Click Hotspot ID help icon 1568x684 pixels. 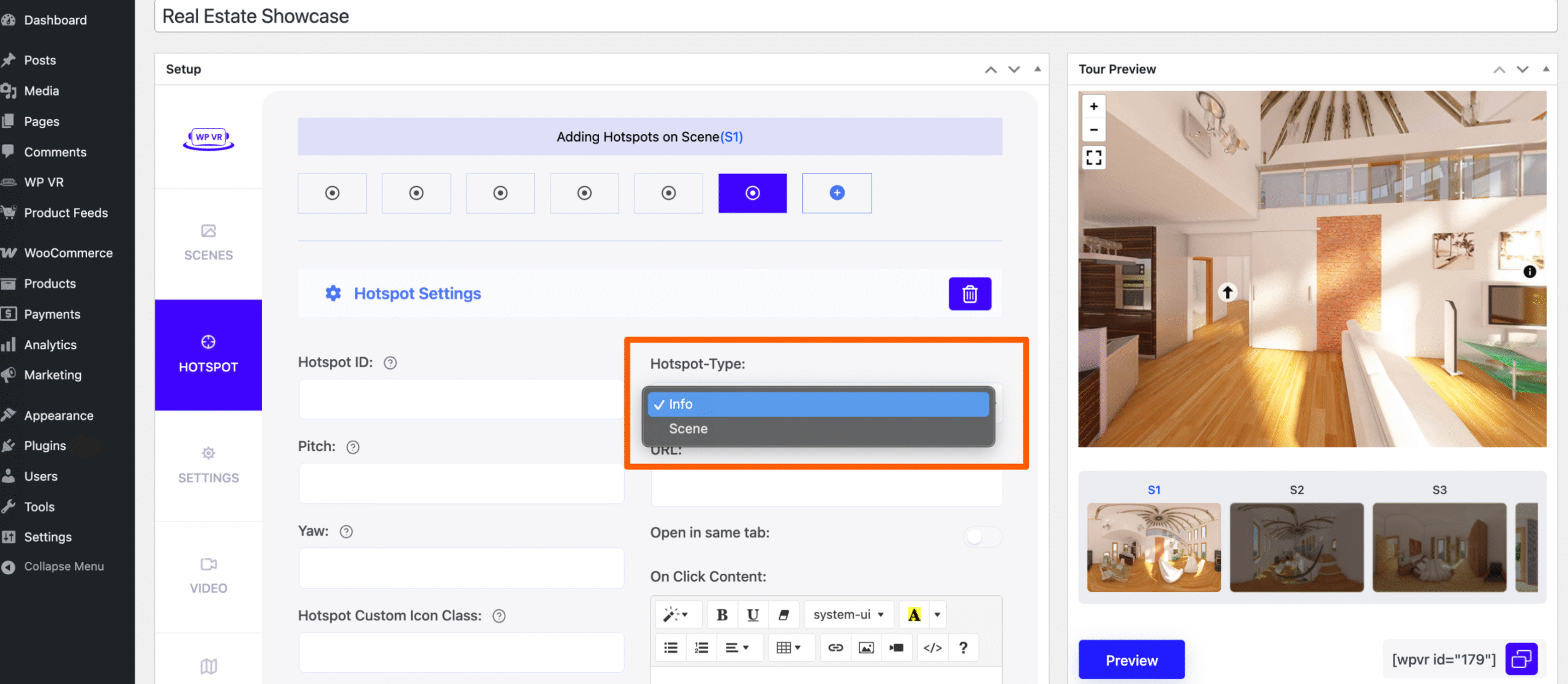[x=390, y=363]
